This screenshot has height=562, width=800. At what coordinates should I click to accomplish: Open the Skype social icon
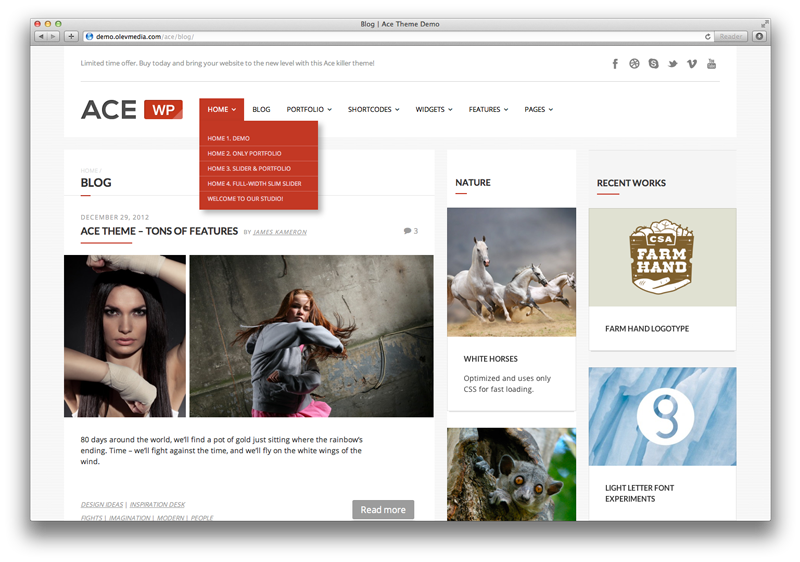[654, 64]
